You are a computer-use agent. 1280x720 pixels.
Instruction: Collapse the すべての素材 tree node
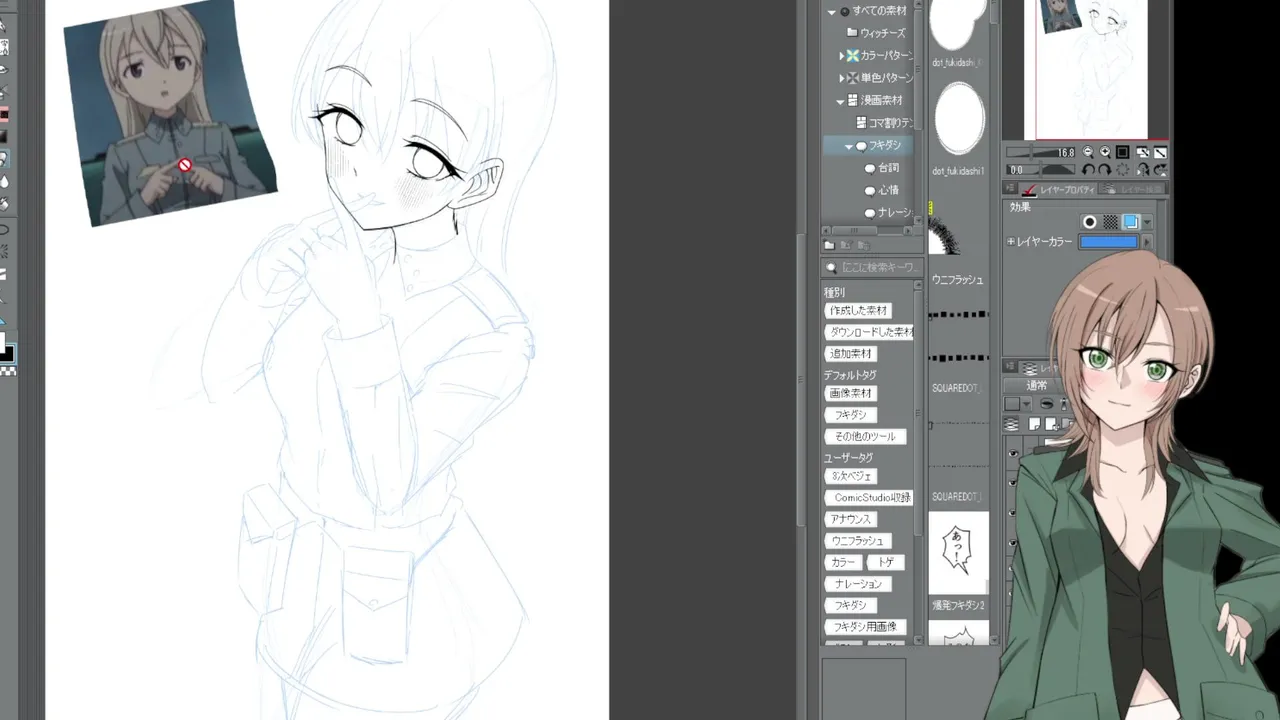coord(831,11)
